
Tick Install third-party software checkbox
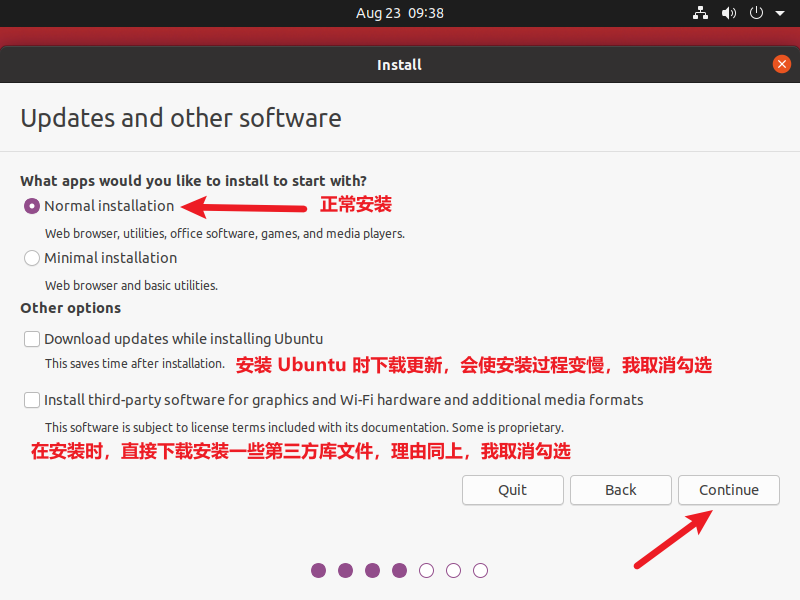32,400
